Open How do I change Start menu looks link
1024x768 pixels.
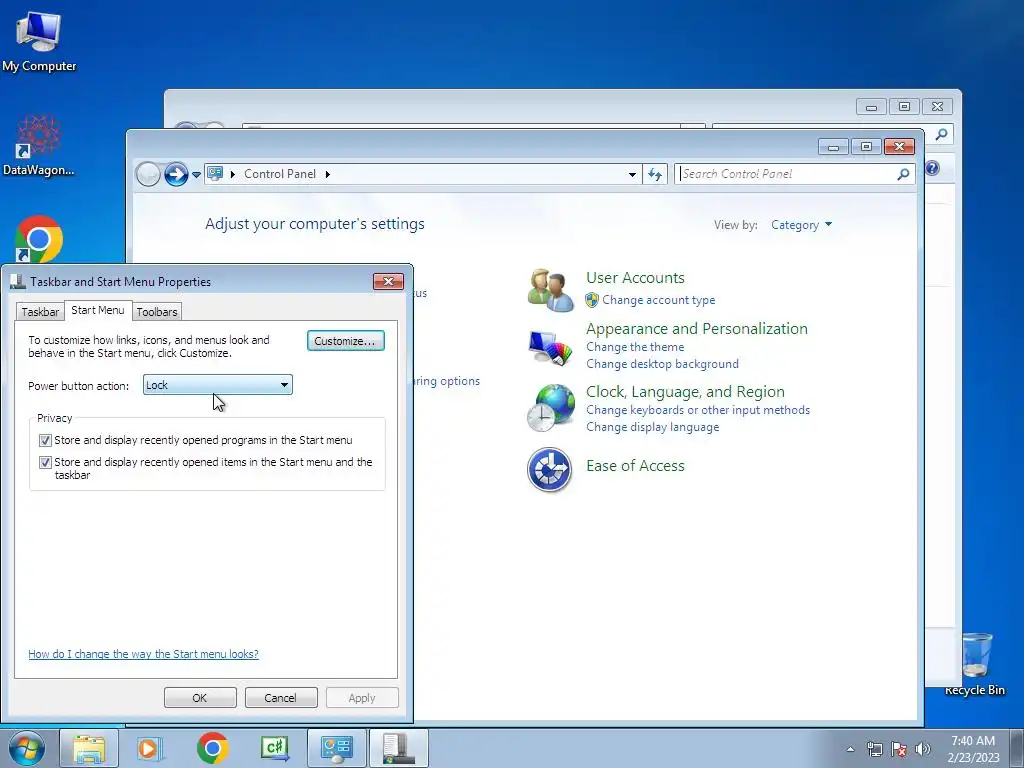click(144, 654)
